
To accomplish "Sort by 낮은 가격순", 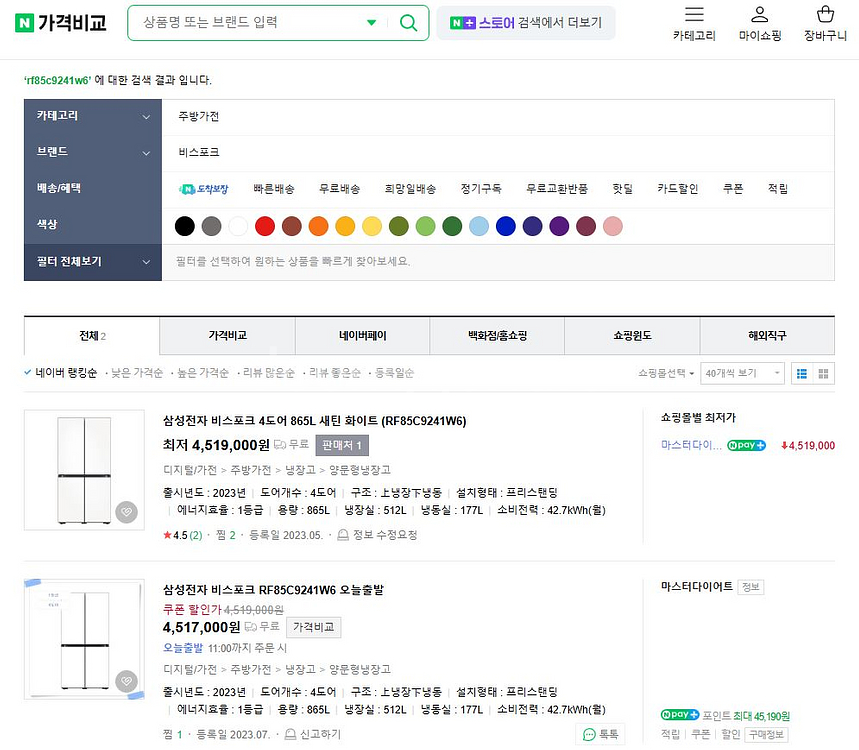I will [x=137, y=373].
